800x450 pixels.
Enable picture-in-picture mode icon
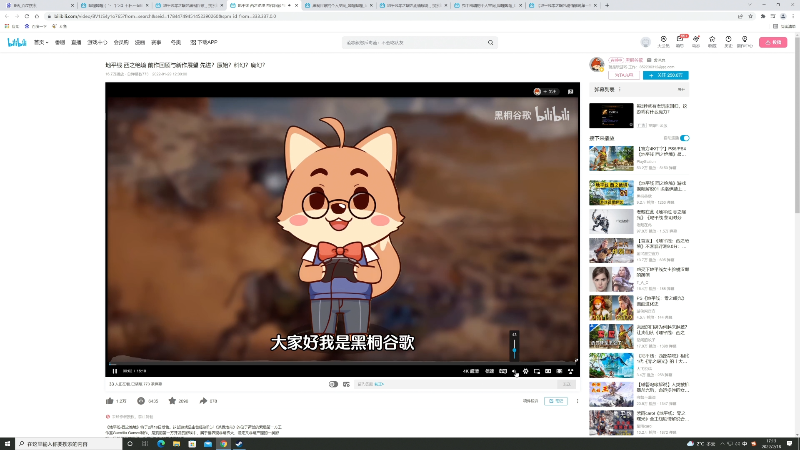537,371
